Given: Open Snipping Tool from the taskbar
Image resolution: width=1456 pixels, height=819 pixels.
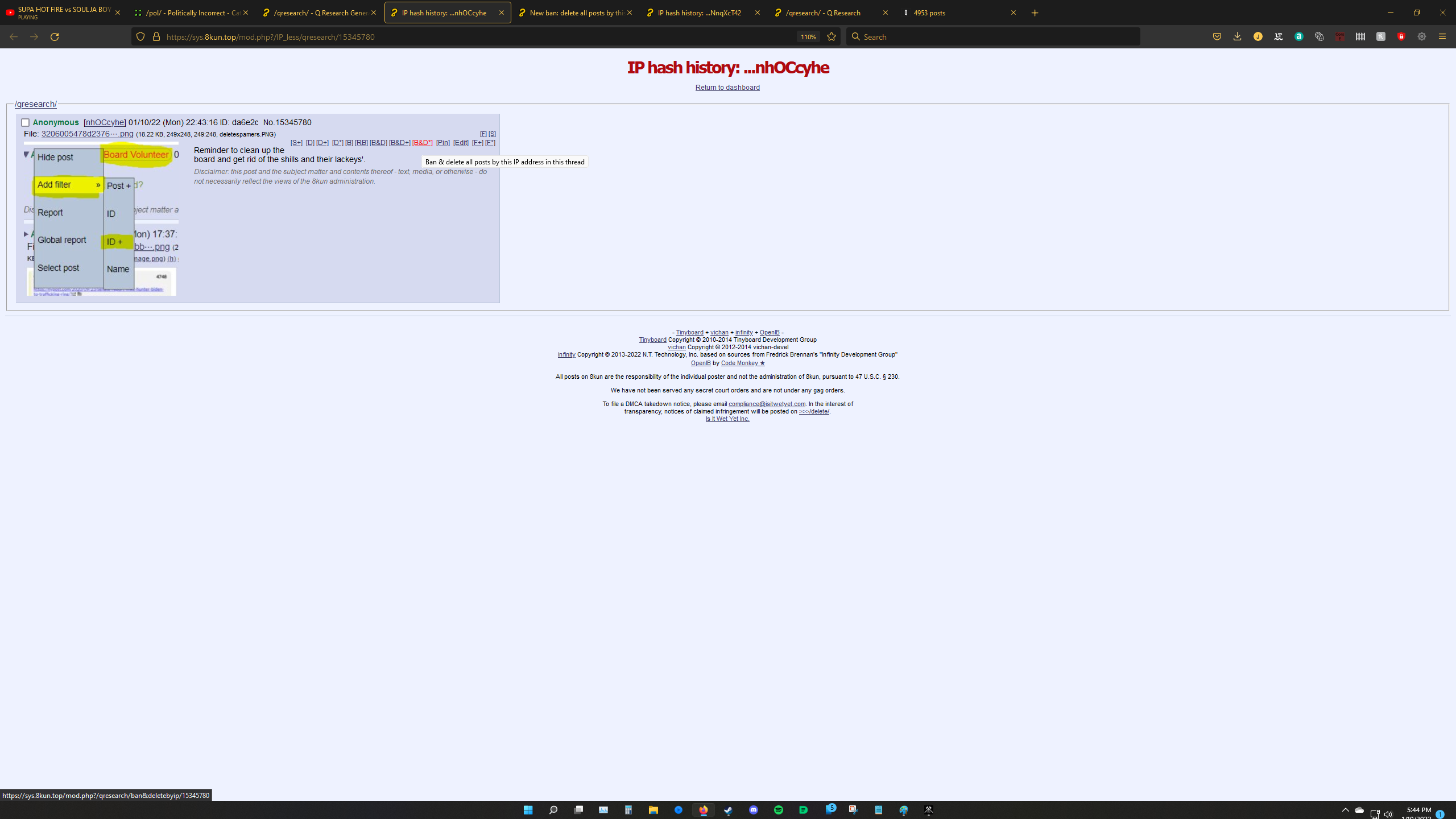Looking at the screenshot, I should 853,810.
